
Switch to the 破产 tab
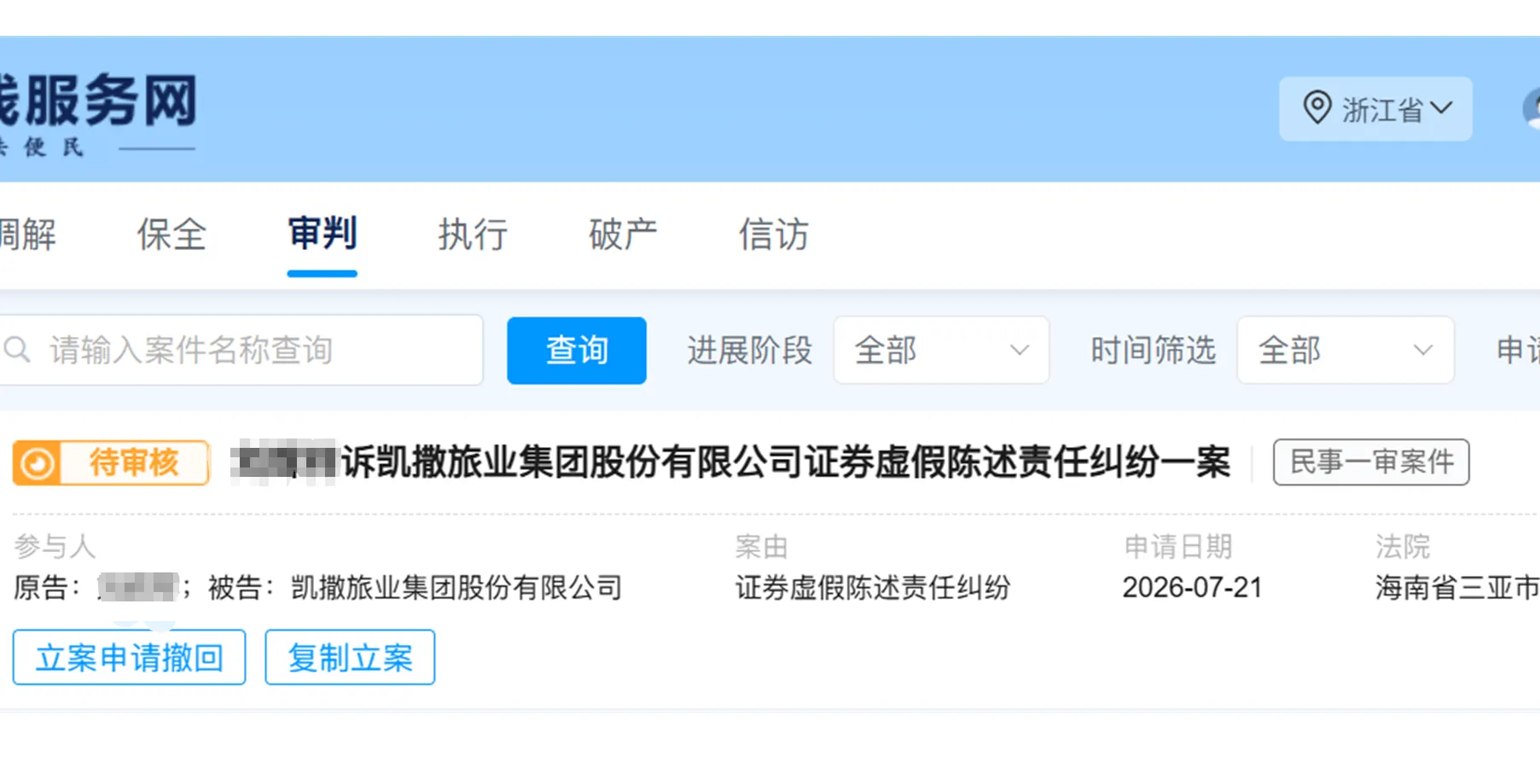click(623, 235)
